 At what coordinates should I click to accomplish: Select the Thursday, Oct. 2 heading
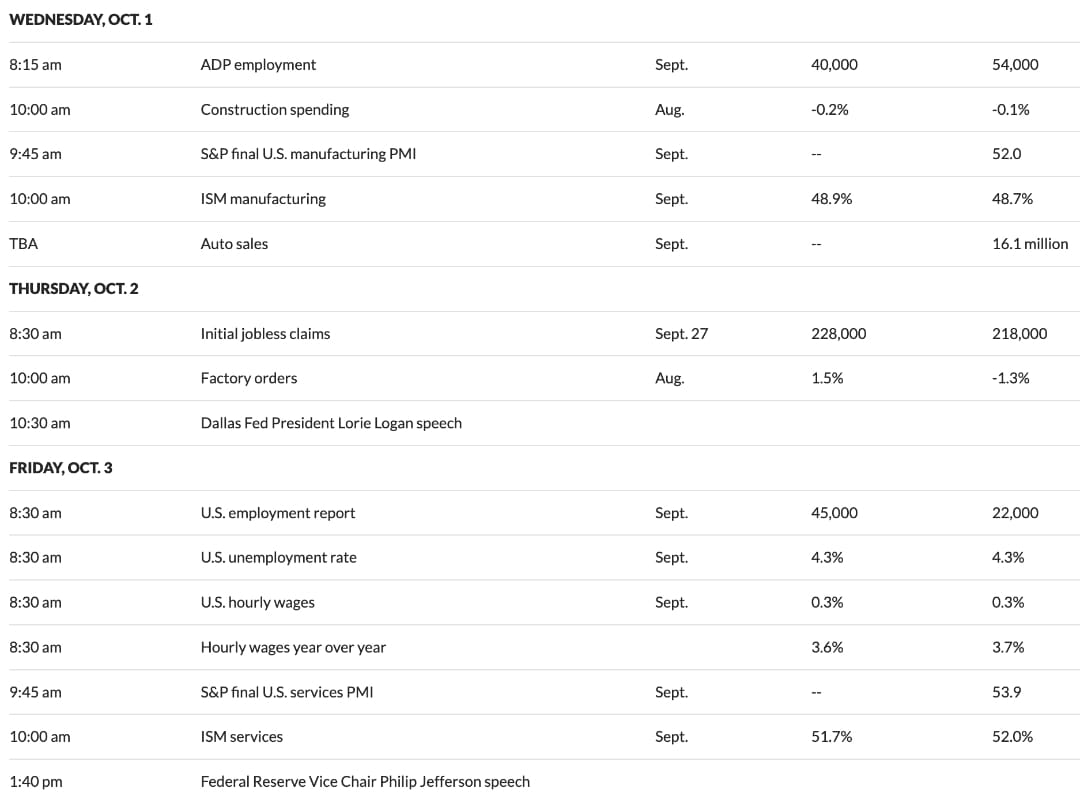coord(74,288)
